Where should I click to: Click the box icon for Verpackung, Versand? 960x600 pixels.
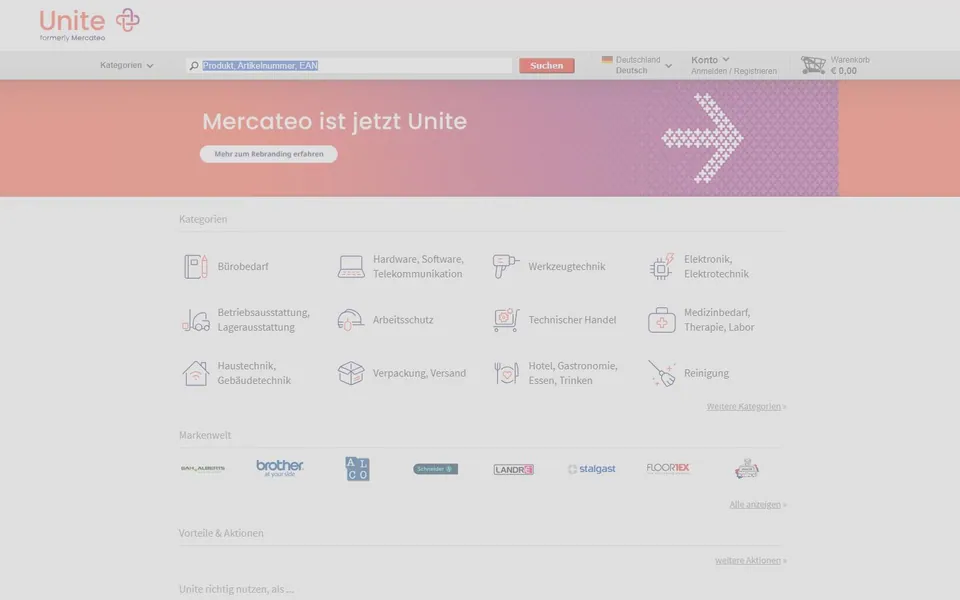[351, 373]
